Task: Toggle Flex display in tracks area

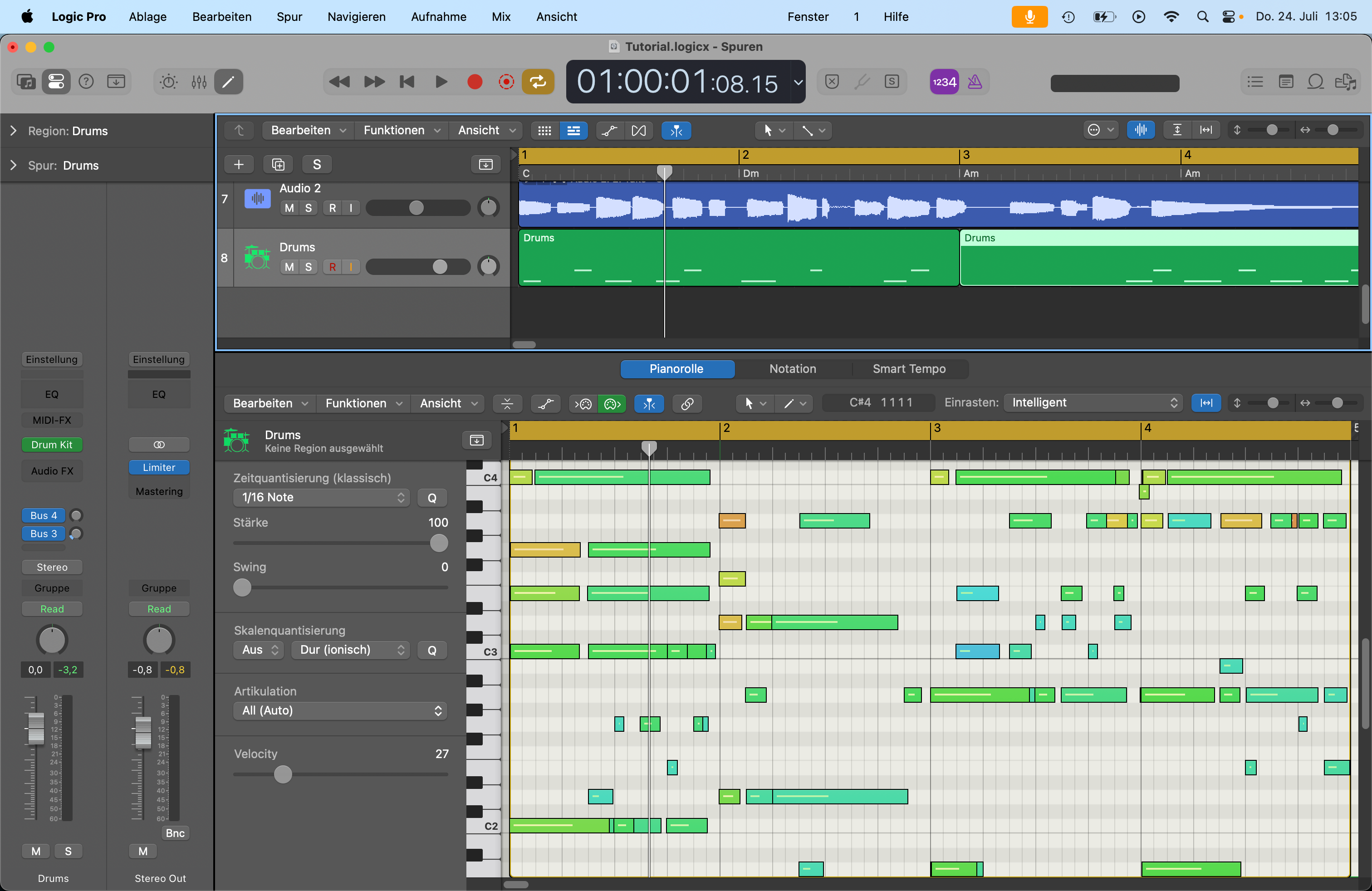Action: 639,130
